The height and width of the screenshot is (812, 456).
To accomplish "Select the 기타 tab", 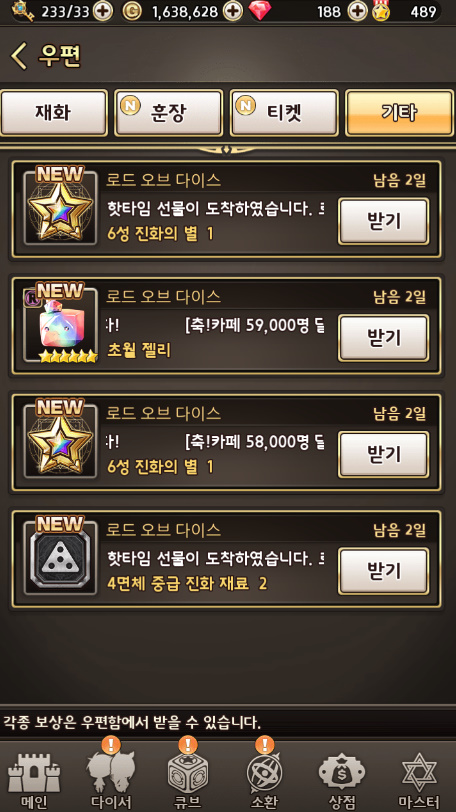I will coord(399,113).
